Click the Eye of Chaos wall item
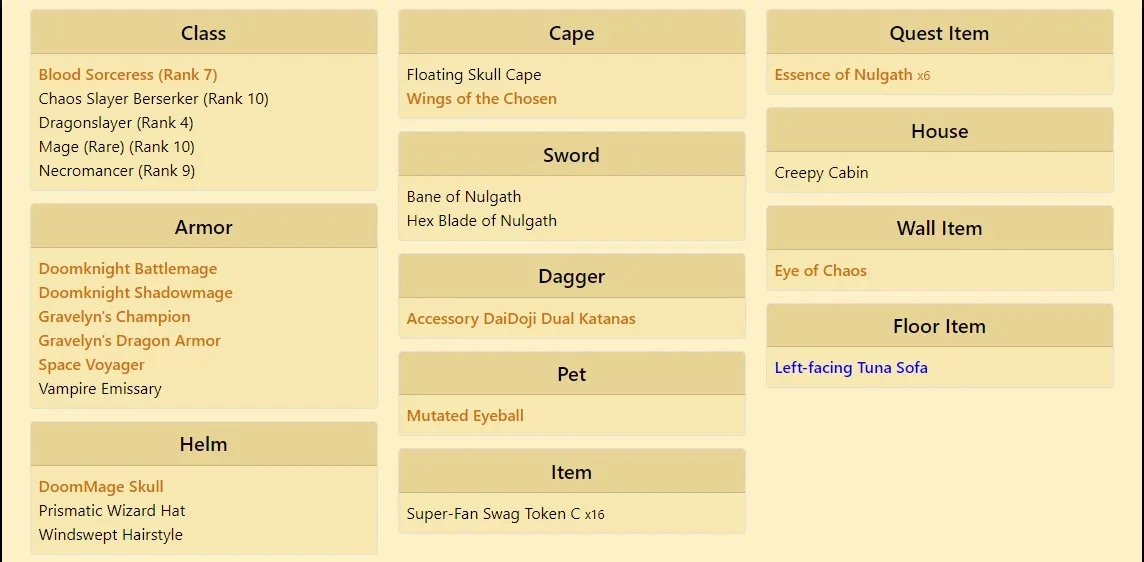1144x562 pixels. point(821,271)
